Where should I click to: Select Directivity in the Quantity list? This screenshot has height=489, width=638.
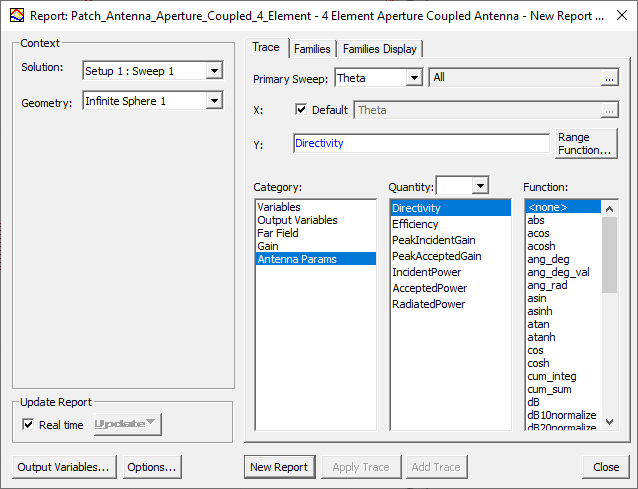click(450, 208)
